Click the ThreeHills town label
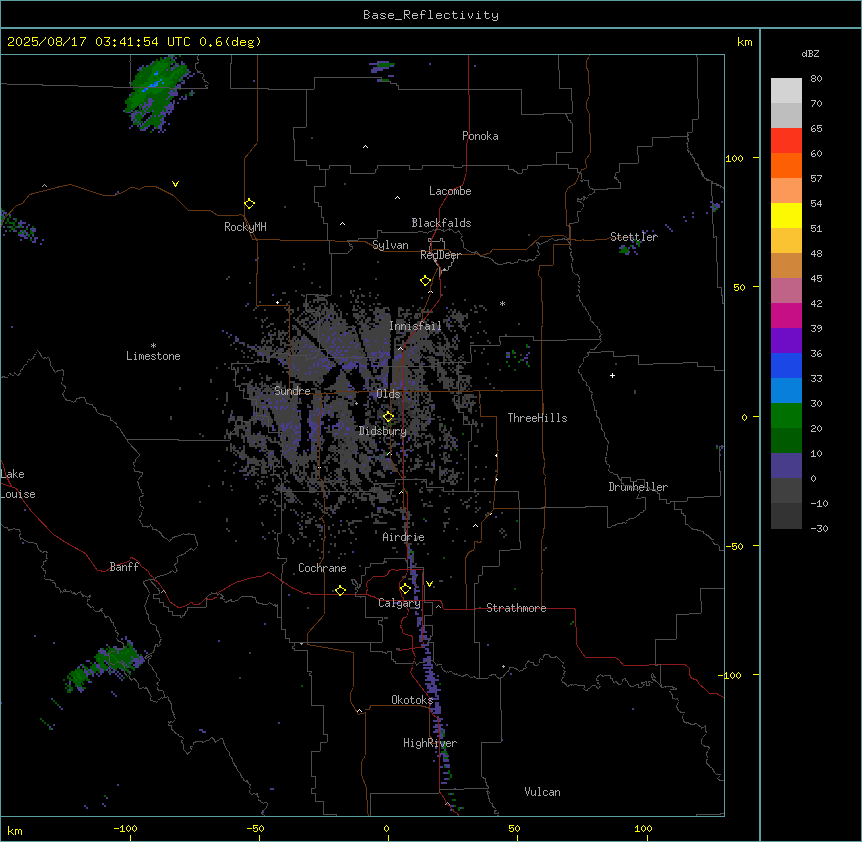862x842 pixels. [537, 418]
